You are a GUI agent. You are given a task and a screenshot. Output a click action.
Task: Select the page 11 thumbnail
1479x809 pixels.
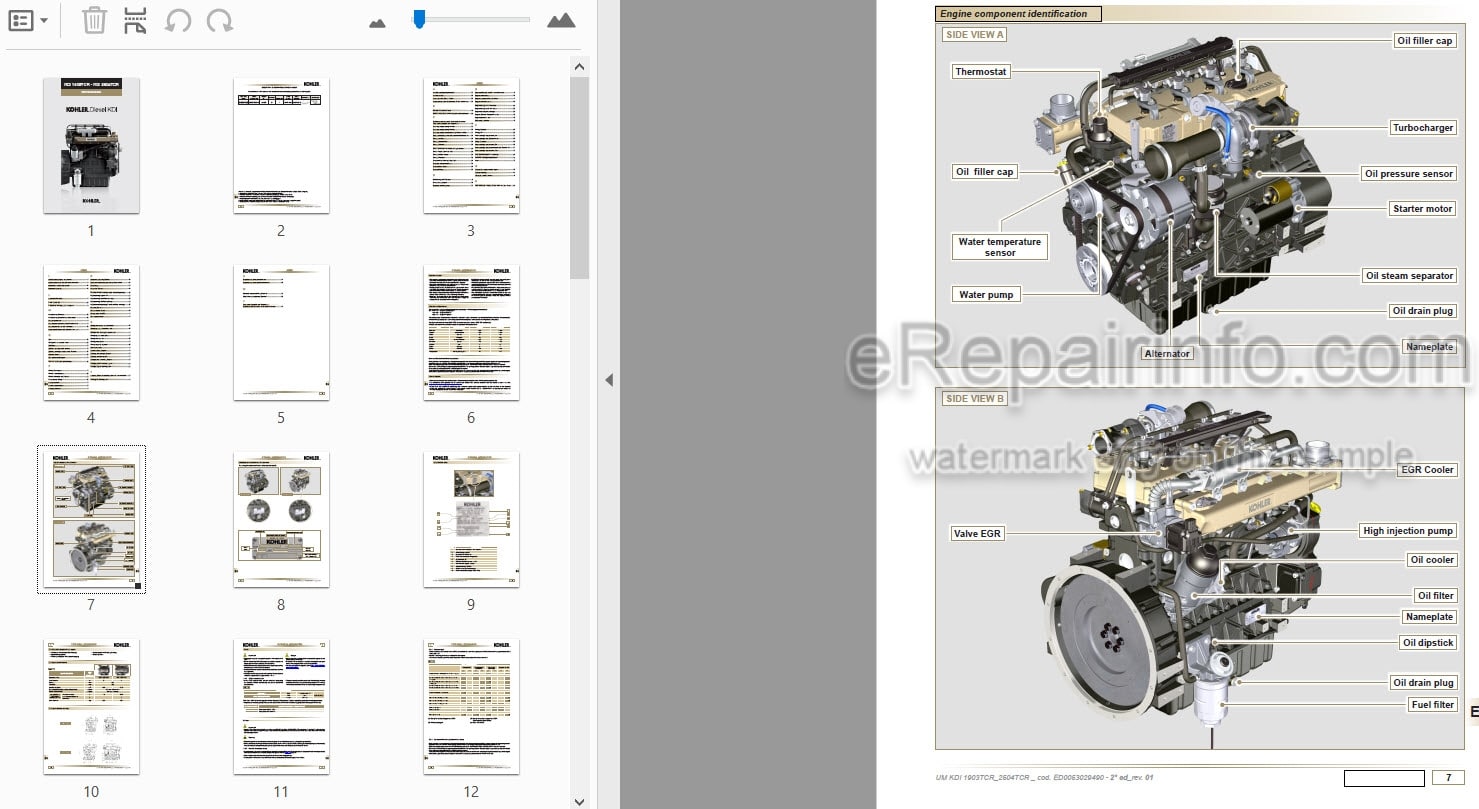click(281, 707)
